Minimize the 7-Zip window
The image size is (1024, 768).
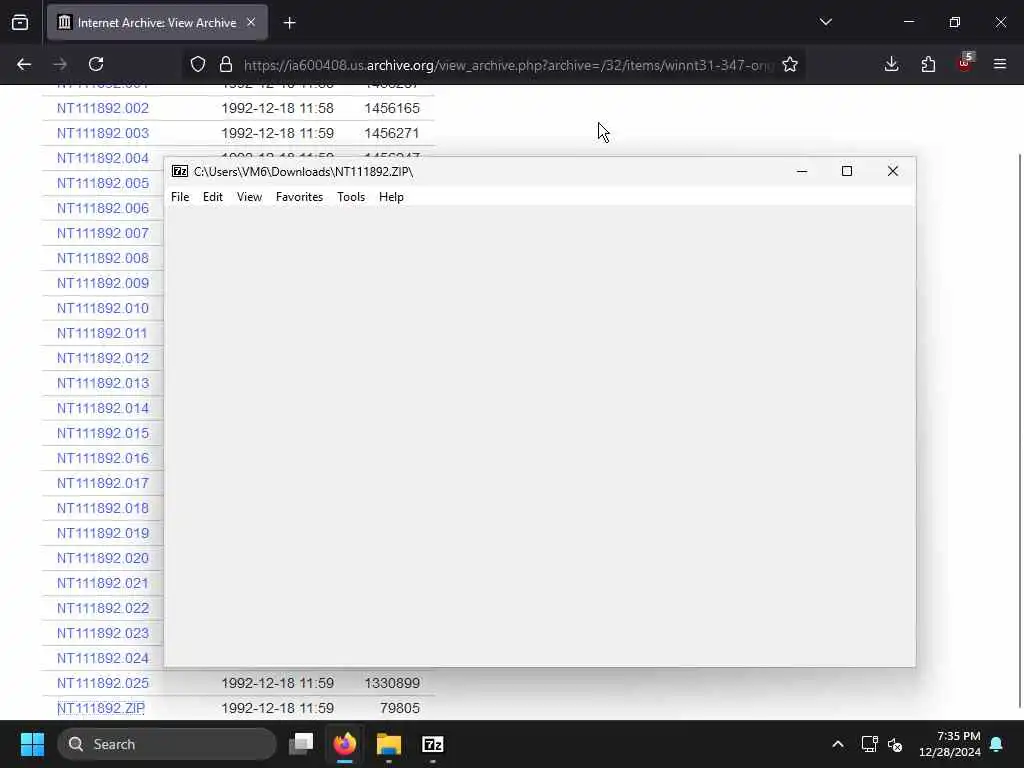coord(802,171)
